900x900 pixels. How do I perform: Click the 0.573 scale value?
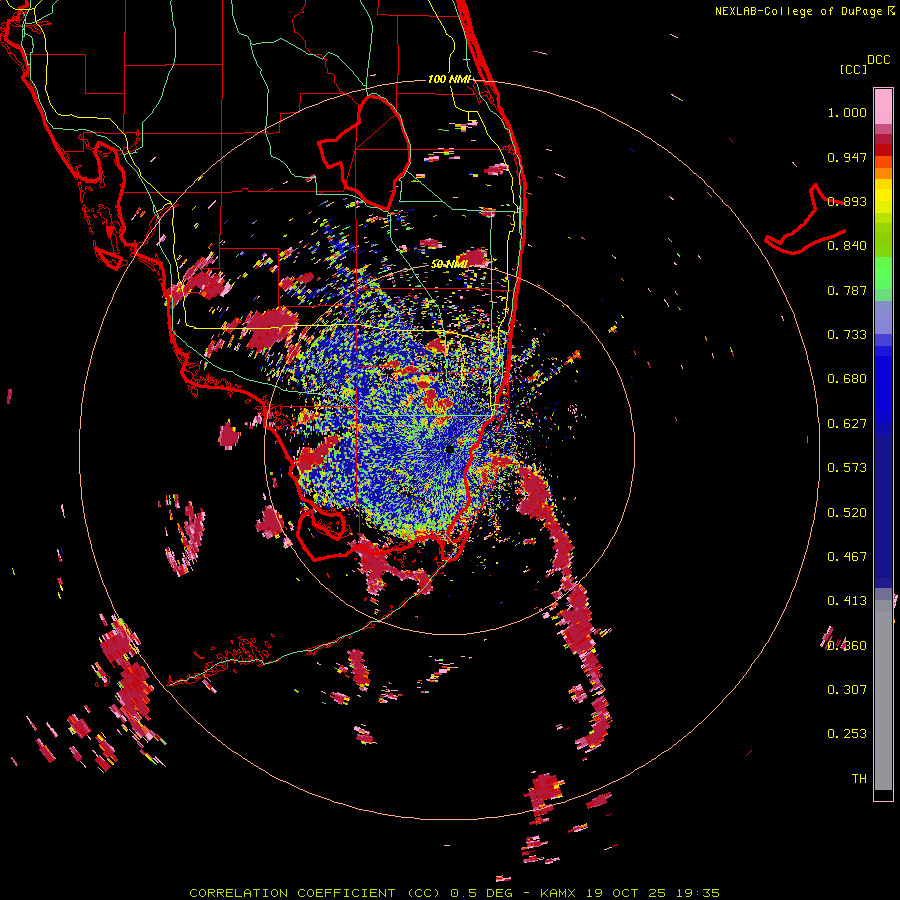tap(847, 468)
